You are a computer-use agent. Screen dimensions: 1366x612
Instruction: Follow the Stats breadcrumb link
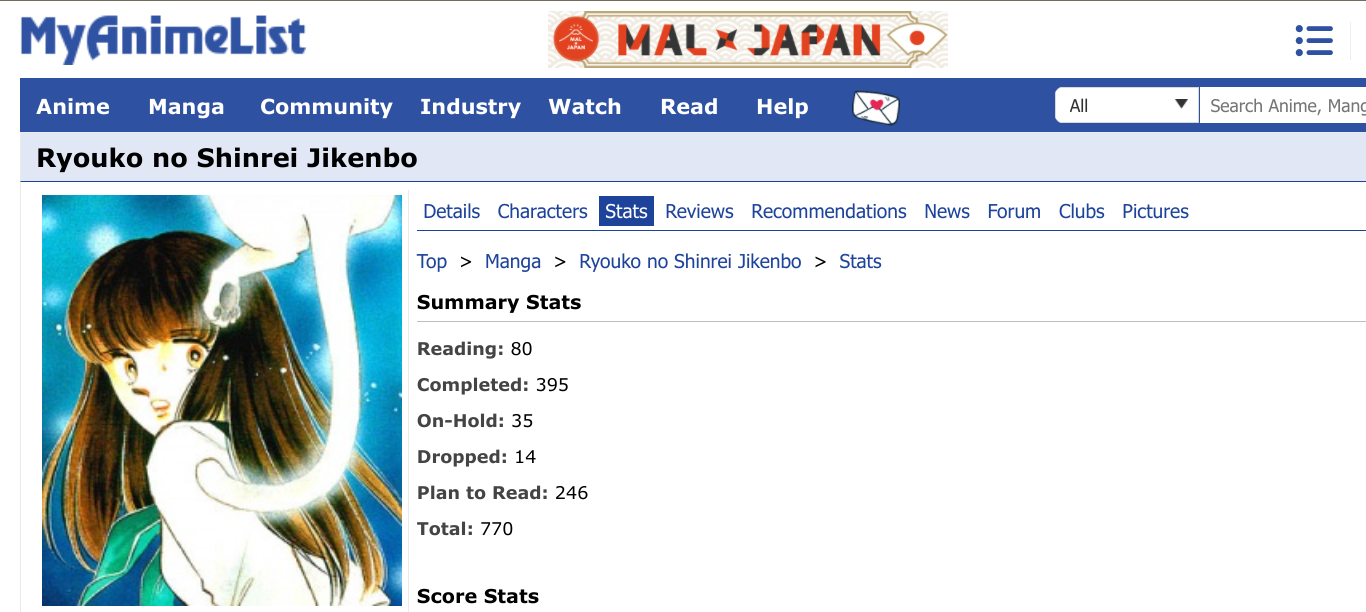860,261
